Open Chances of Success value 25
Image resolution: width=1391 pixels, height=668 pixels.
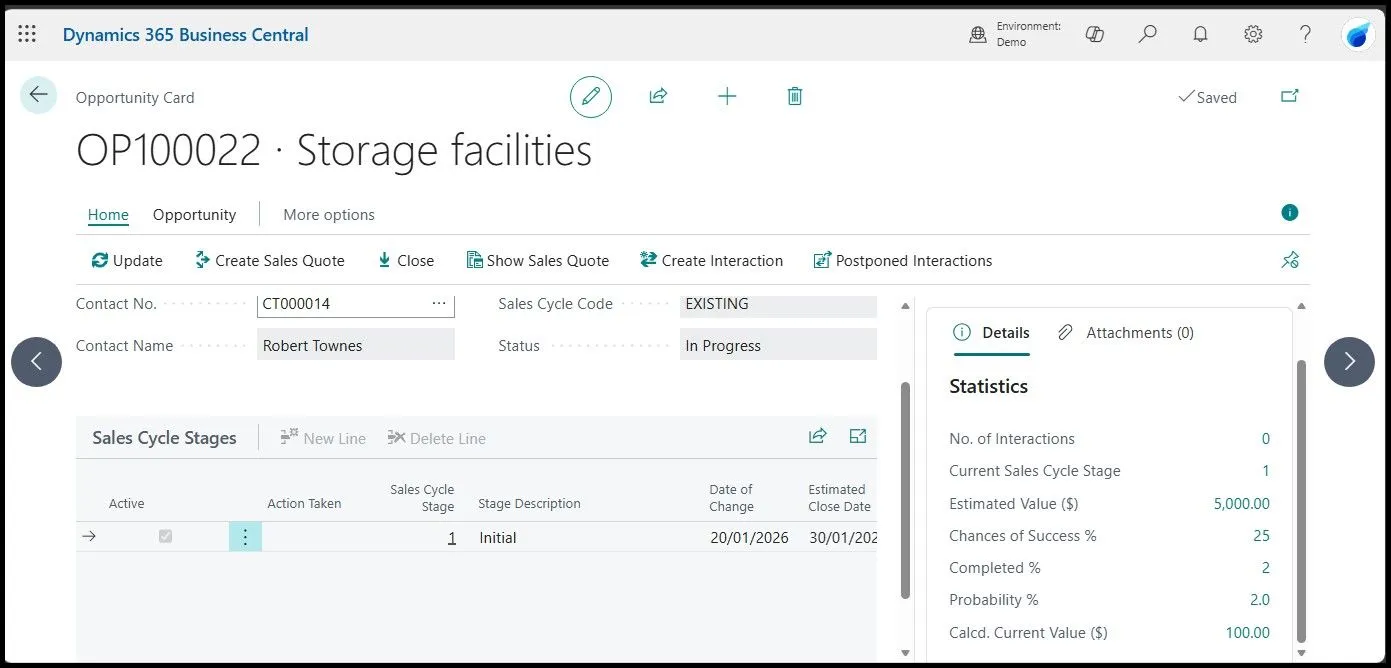pos(1261,535)
